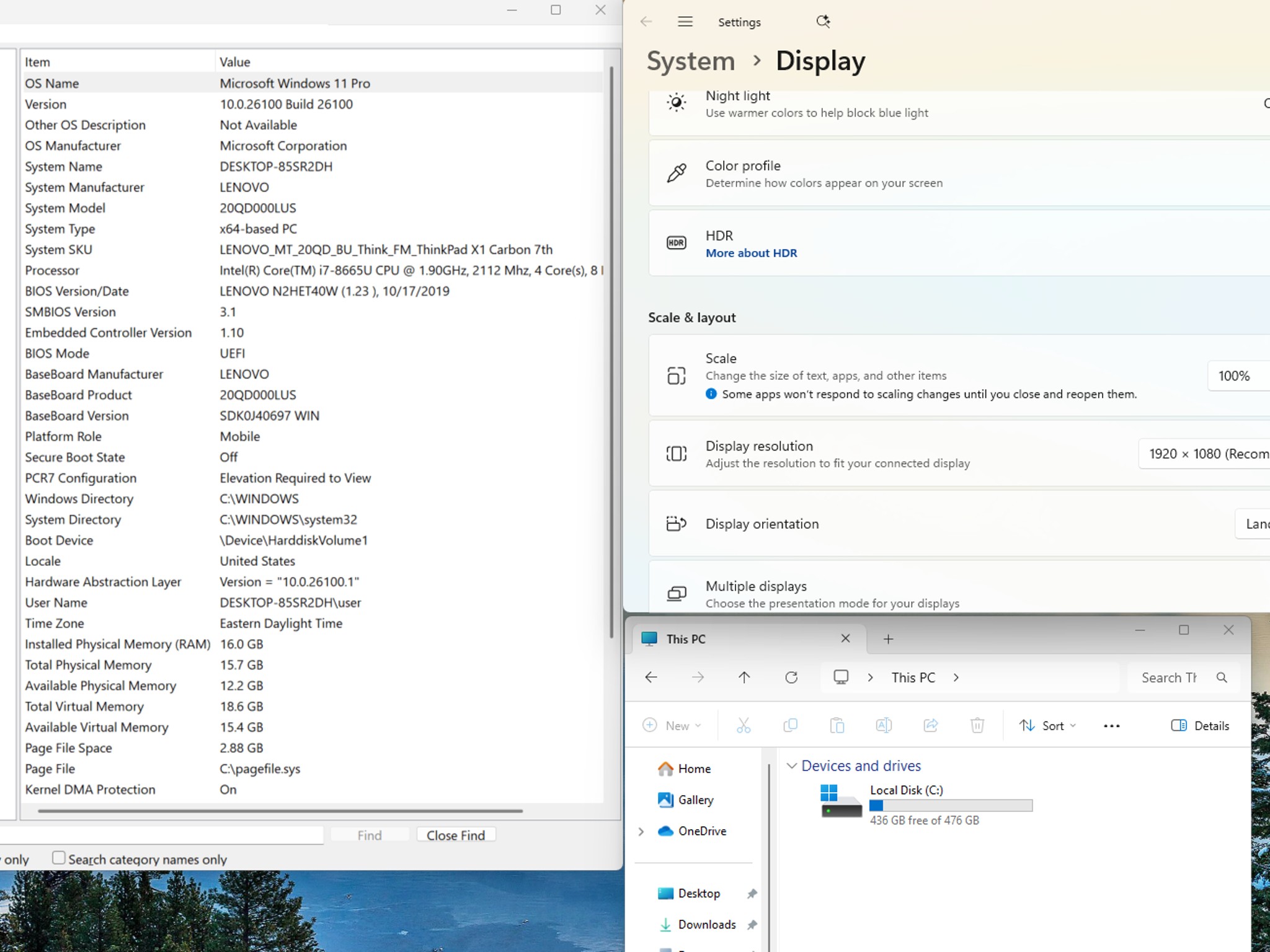Toggle Search category names only checkbox
Viewport: 1270px width, 952px height.
[59, 858]
